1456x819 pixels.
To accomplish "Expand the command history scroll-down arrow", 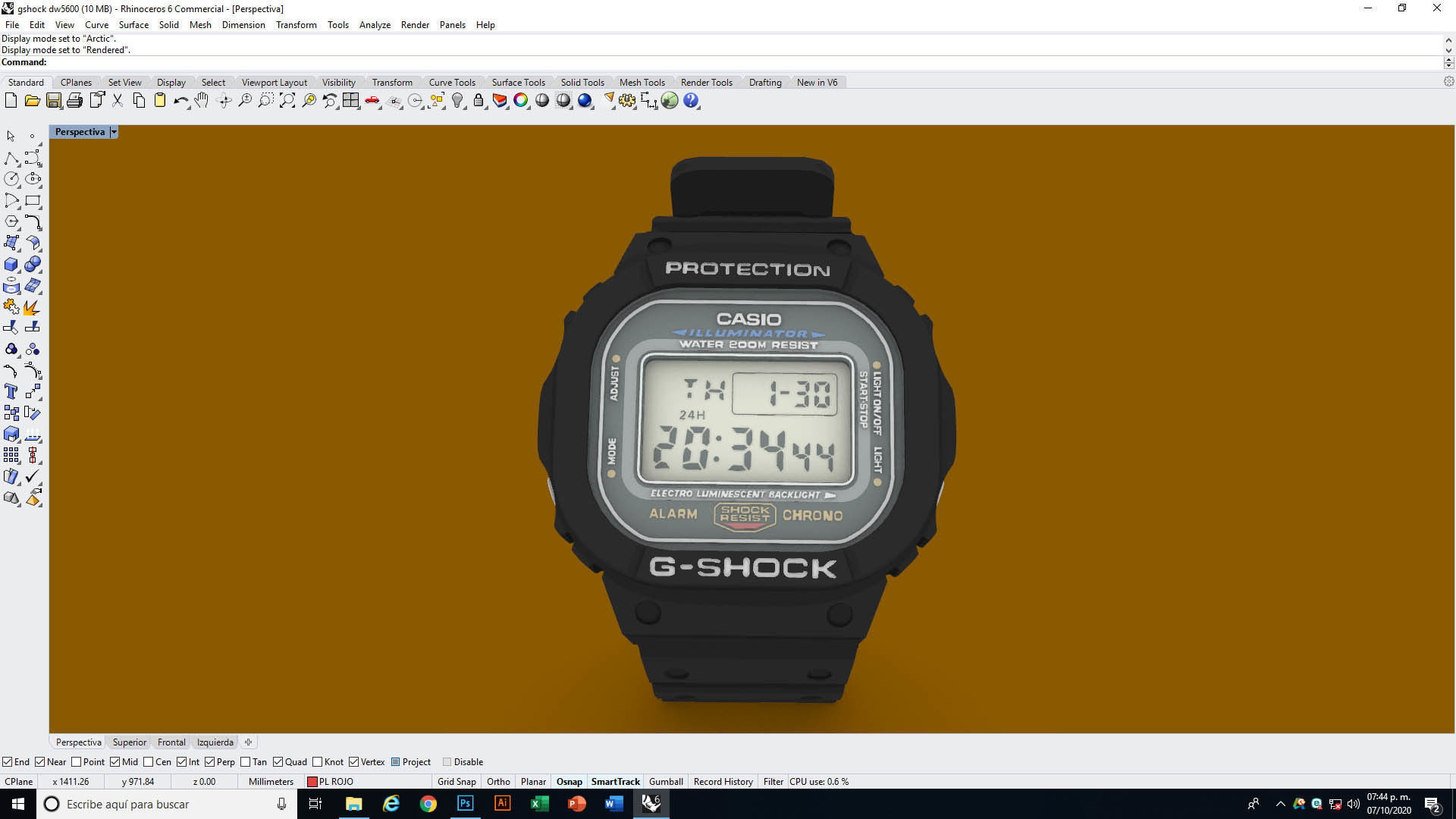I will point(1448,51).
